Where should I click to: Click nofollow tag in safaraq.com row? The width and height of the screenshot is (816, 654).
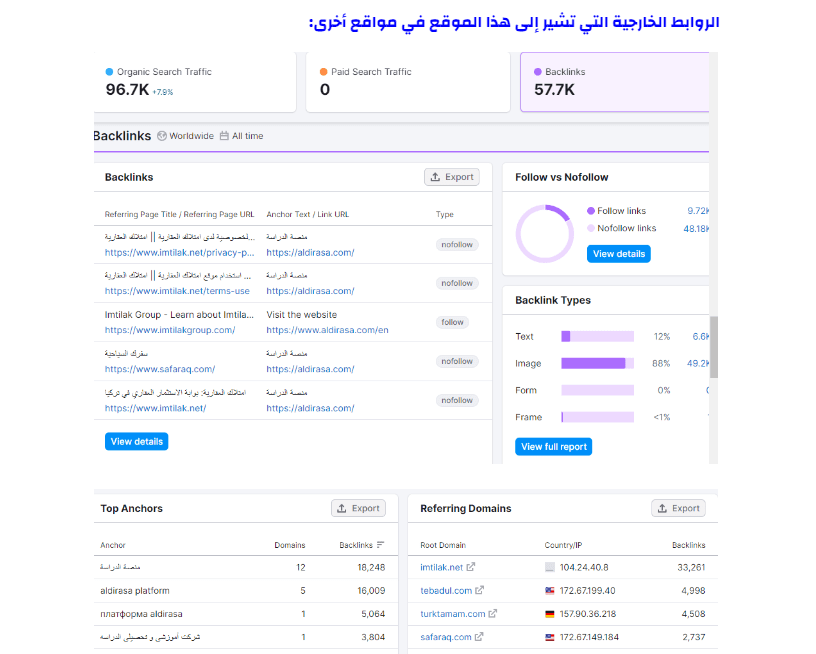(x=457, y=361)
